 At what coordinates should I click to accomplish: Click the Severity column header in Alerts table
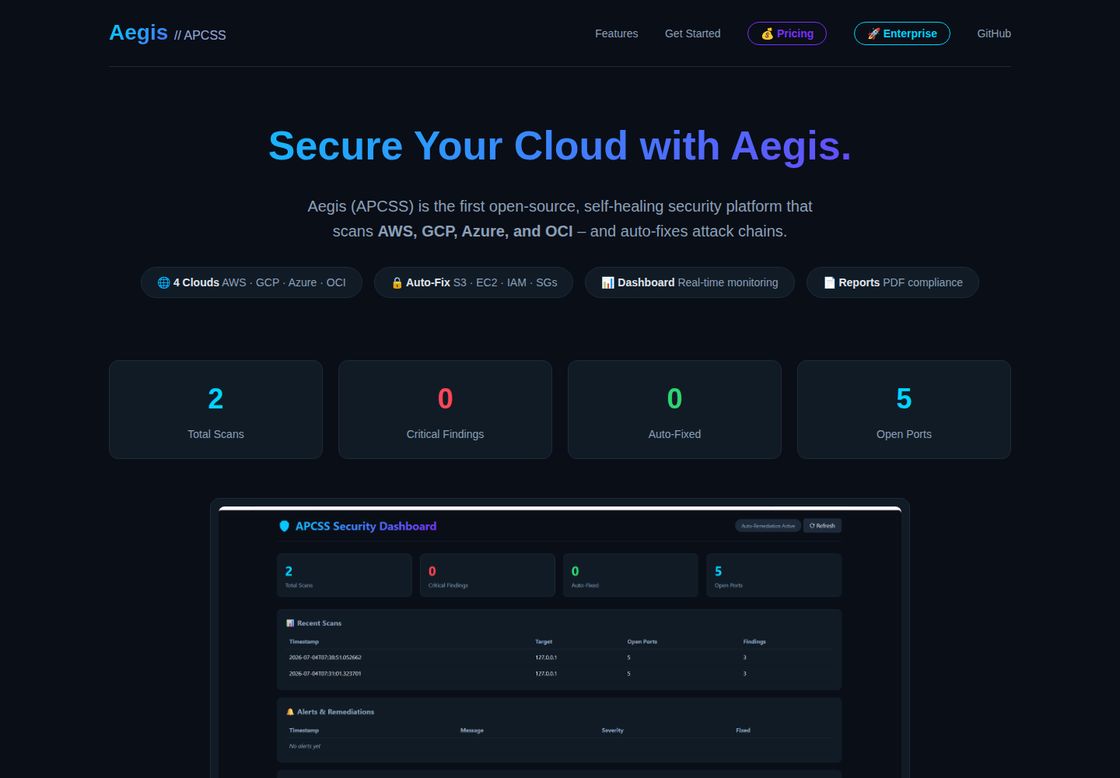[612, 730]
